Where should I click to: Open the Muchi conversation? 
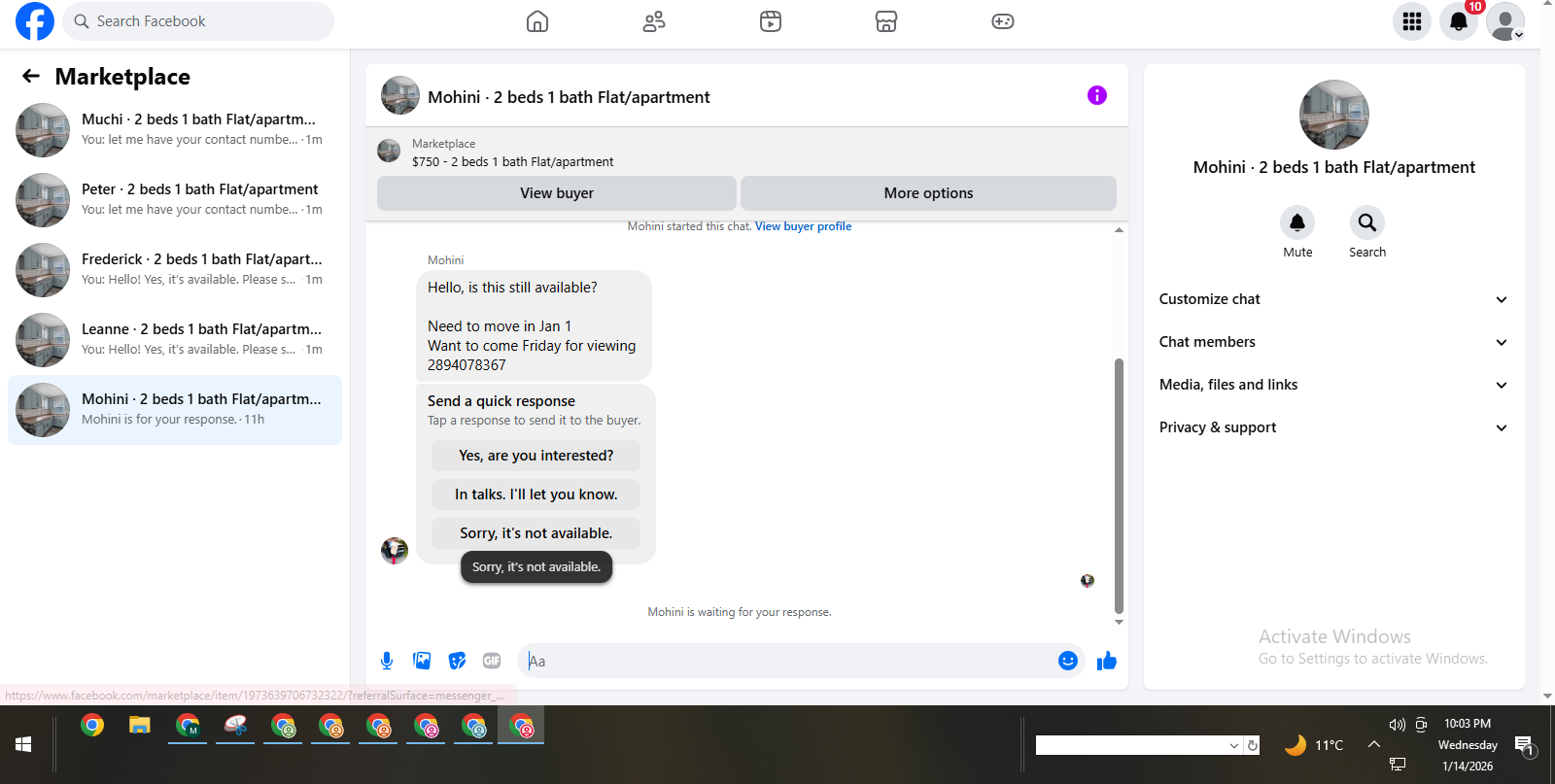pos(175,130)
